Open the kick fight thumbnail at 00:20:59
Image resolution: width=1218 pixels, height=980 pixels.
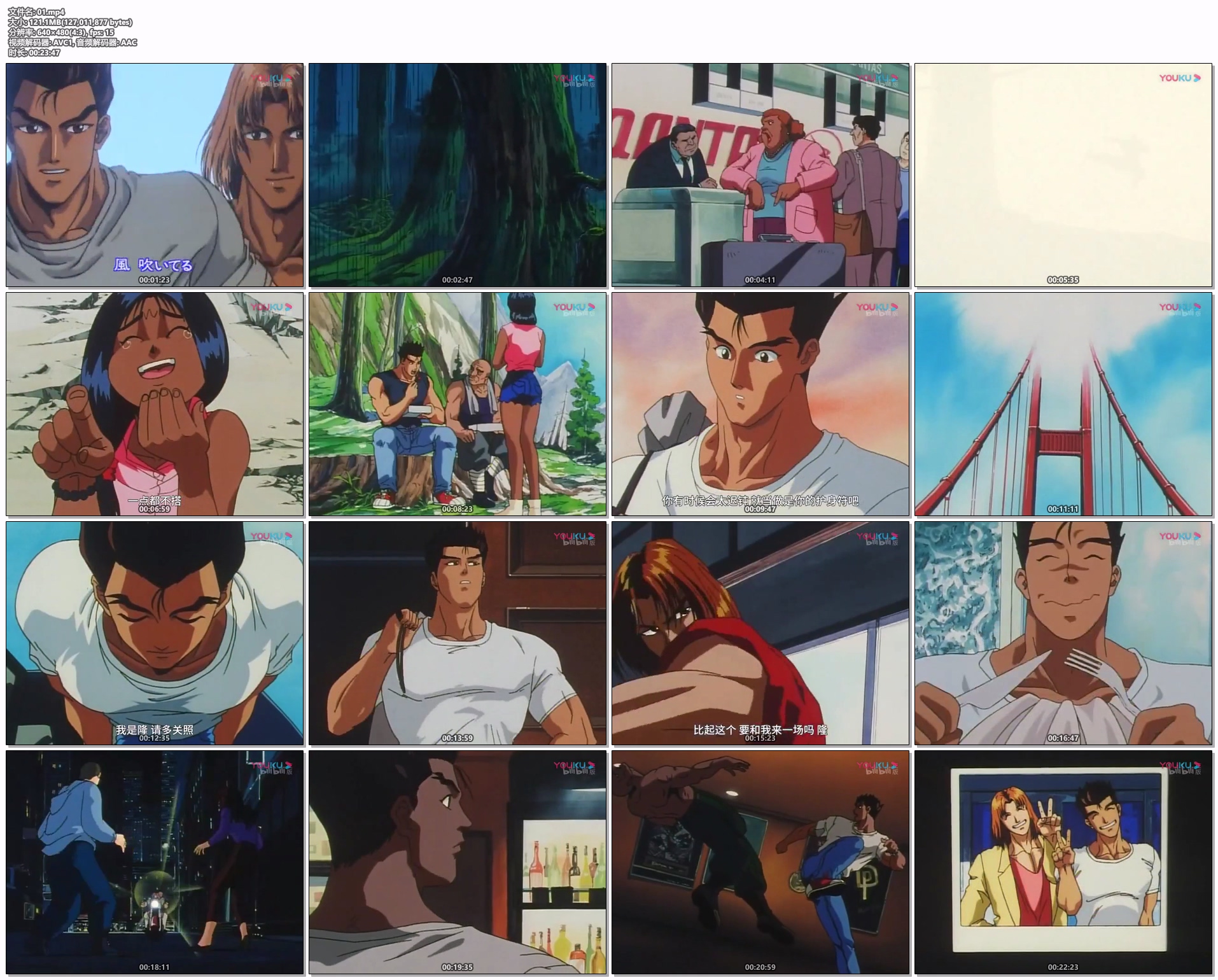click(x=760, y=862)
